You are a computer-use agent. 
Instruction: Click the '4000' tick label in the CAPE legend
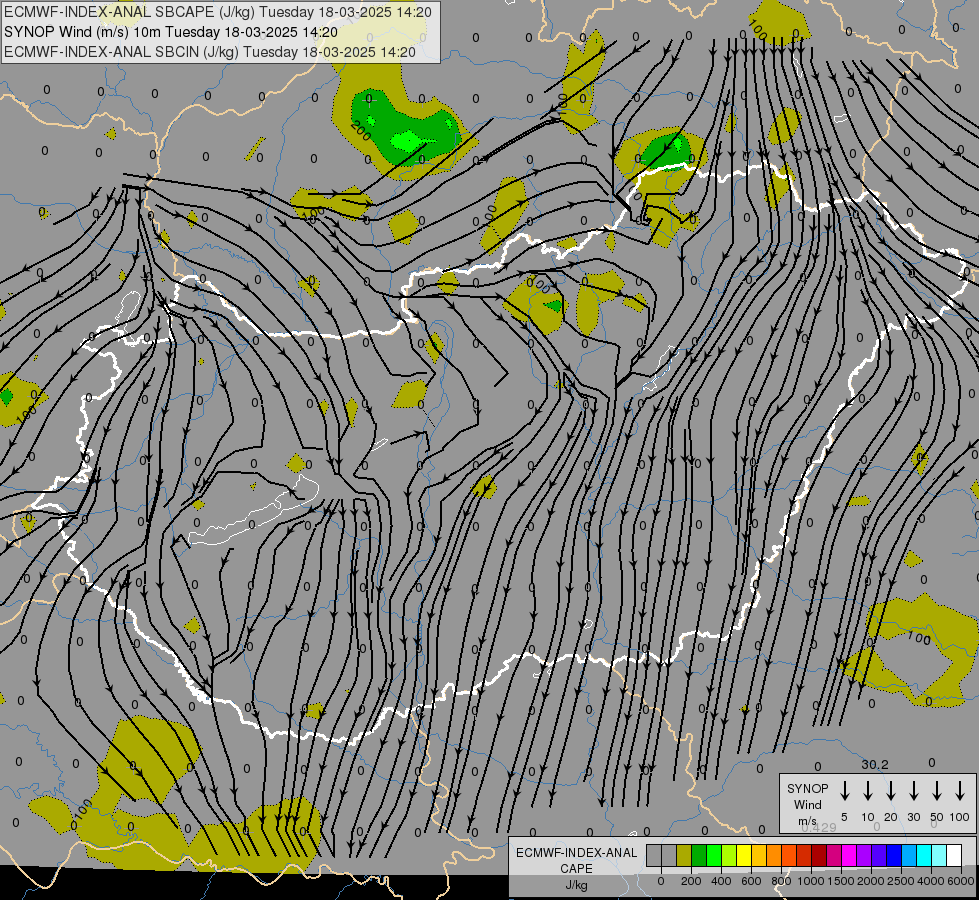tap(931, 881)
